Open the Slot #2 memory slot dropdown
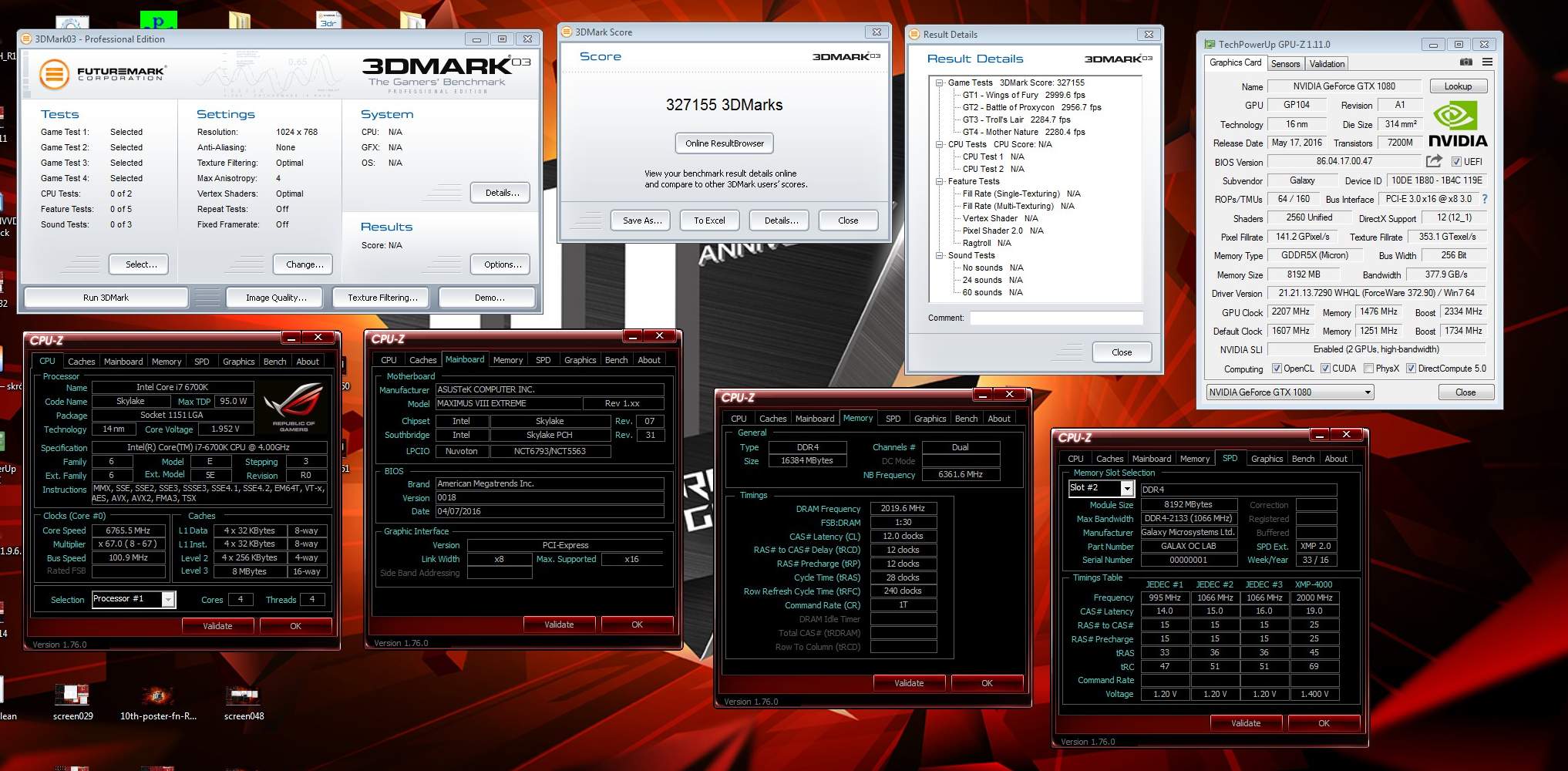This screenshot has height=771, width=1568. pos(1100,488)
